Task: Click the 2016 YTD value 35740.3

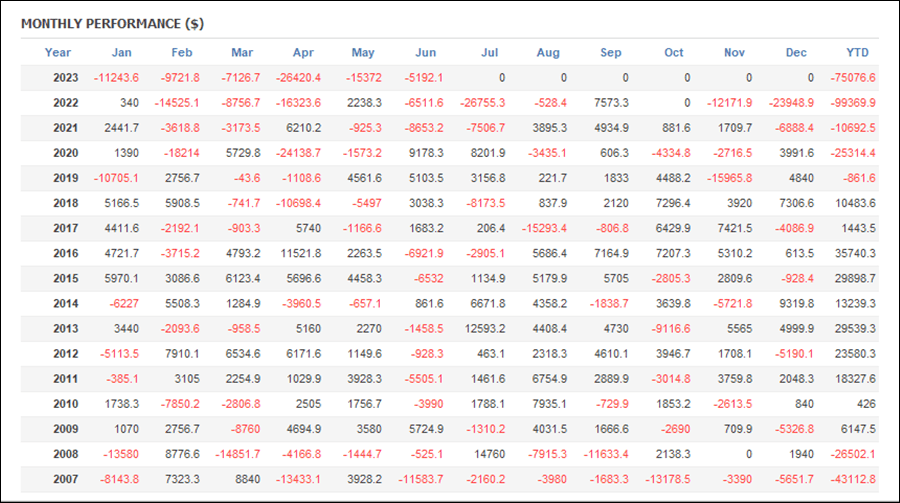Action: pyautogui.click(x=855, y=253)
